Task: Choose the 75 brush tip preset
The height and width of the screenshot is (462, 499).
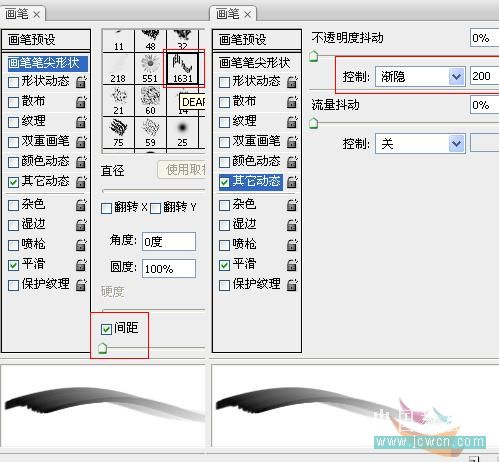Action: [x=118, y=133]
